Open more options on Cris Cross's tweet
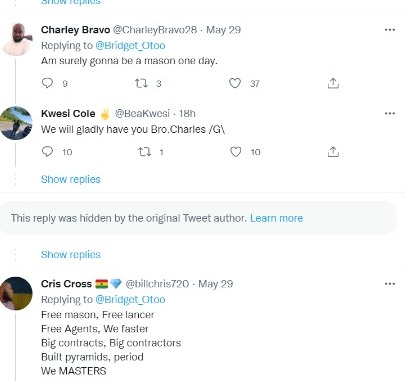Viewport: 405px width, 381px height. coord(390,284)
